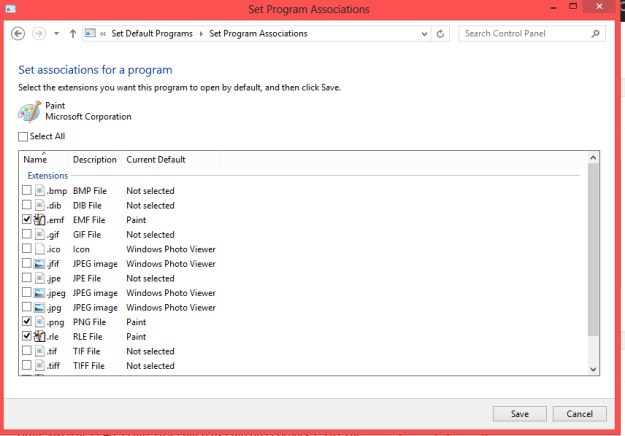Click the .bmp file type icon
Image resolution: width=625 pixels, height=436 pixels.
pos(39,191)
